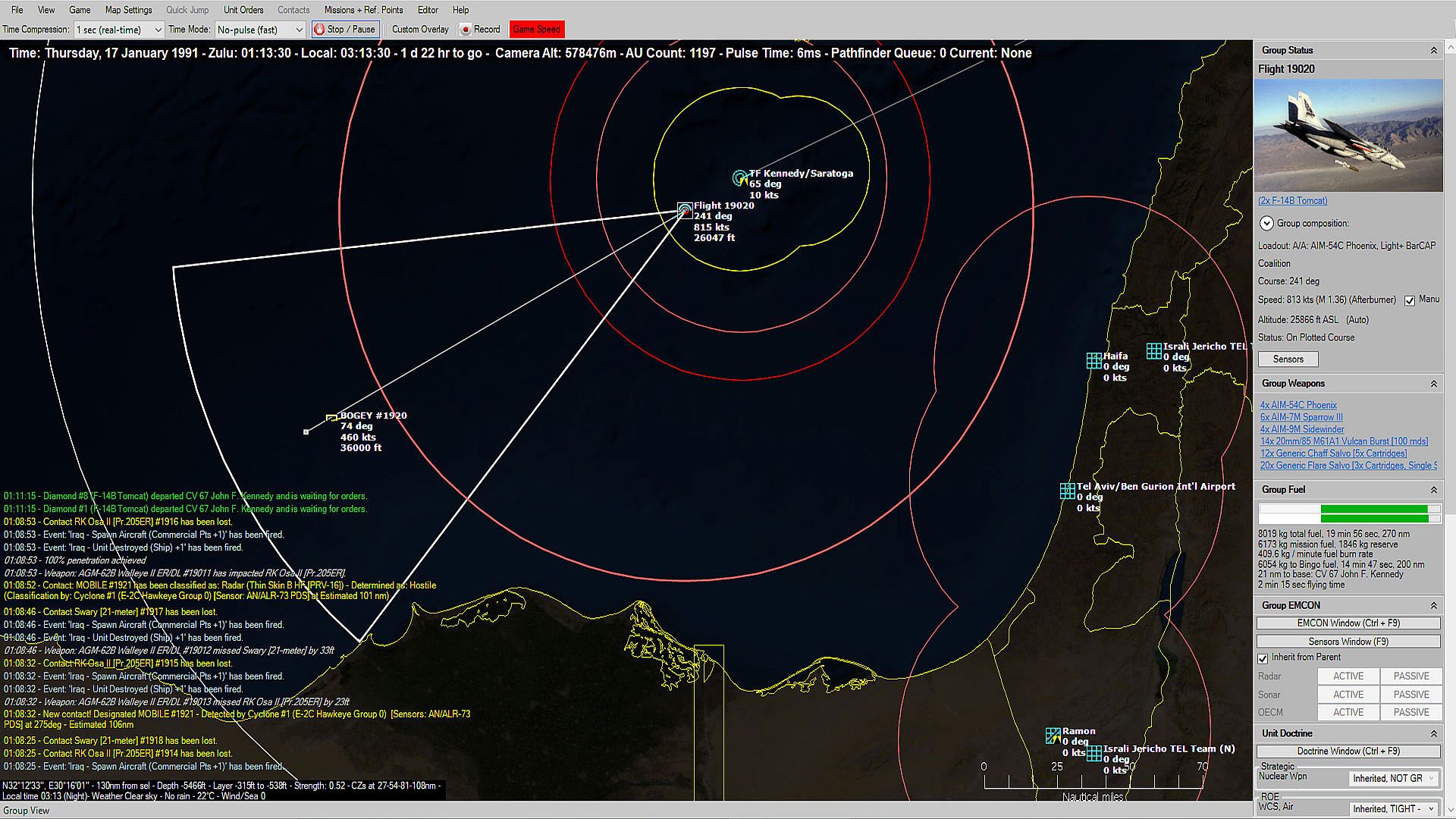This screenshot has height=819, width=1456.
Task: Click the Record button icon
Action: click(466, 30)
